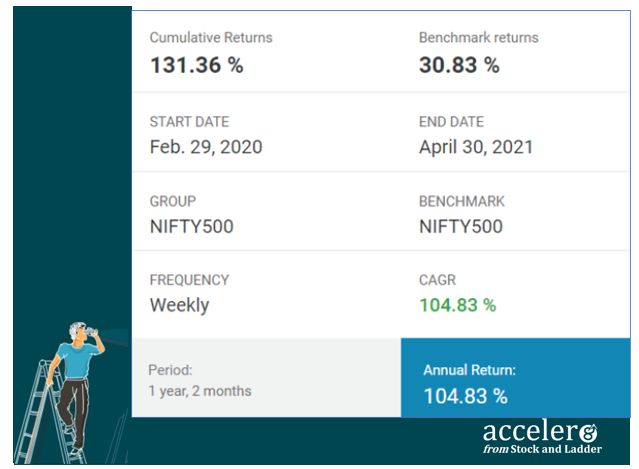Screen dimensions: 639x469
Task: Click the green CAGR 104.83 % value
Action: coord(458,305)
